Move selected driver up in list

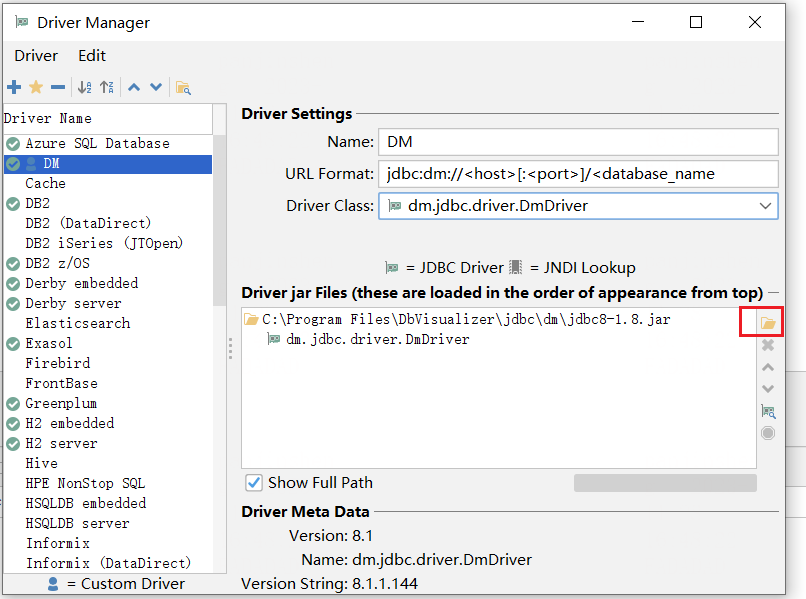coord(134,87)
